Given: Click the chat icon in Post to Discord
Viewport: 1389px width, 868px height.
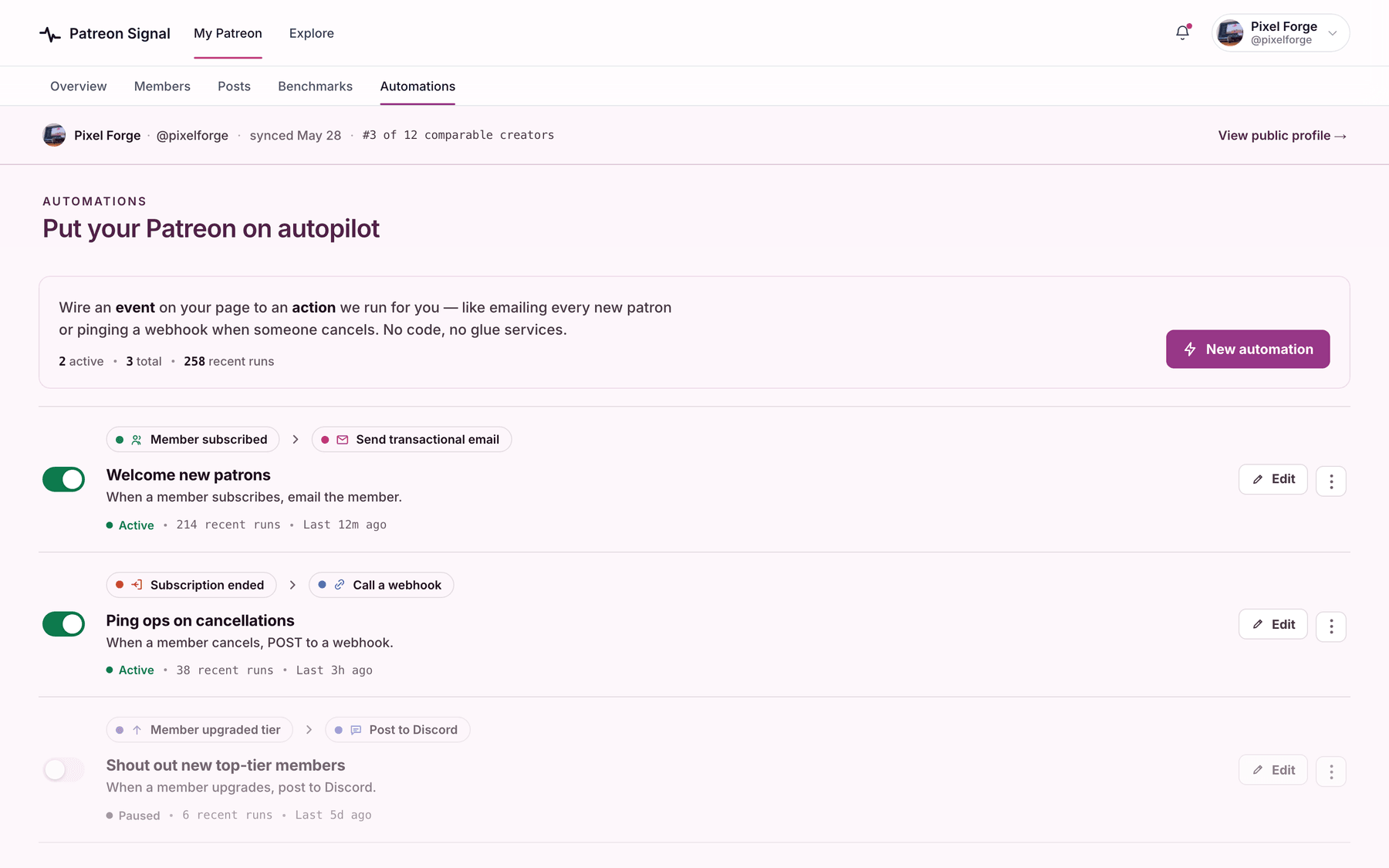Looking at the screenshot, I should point(356,730).
